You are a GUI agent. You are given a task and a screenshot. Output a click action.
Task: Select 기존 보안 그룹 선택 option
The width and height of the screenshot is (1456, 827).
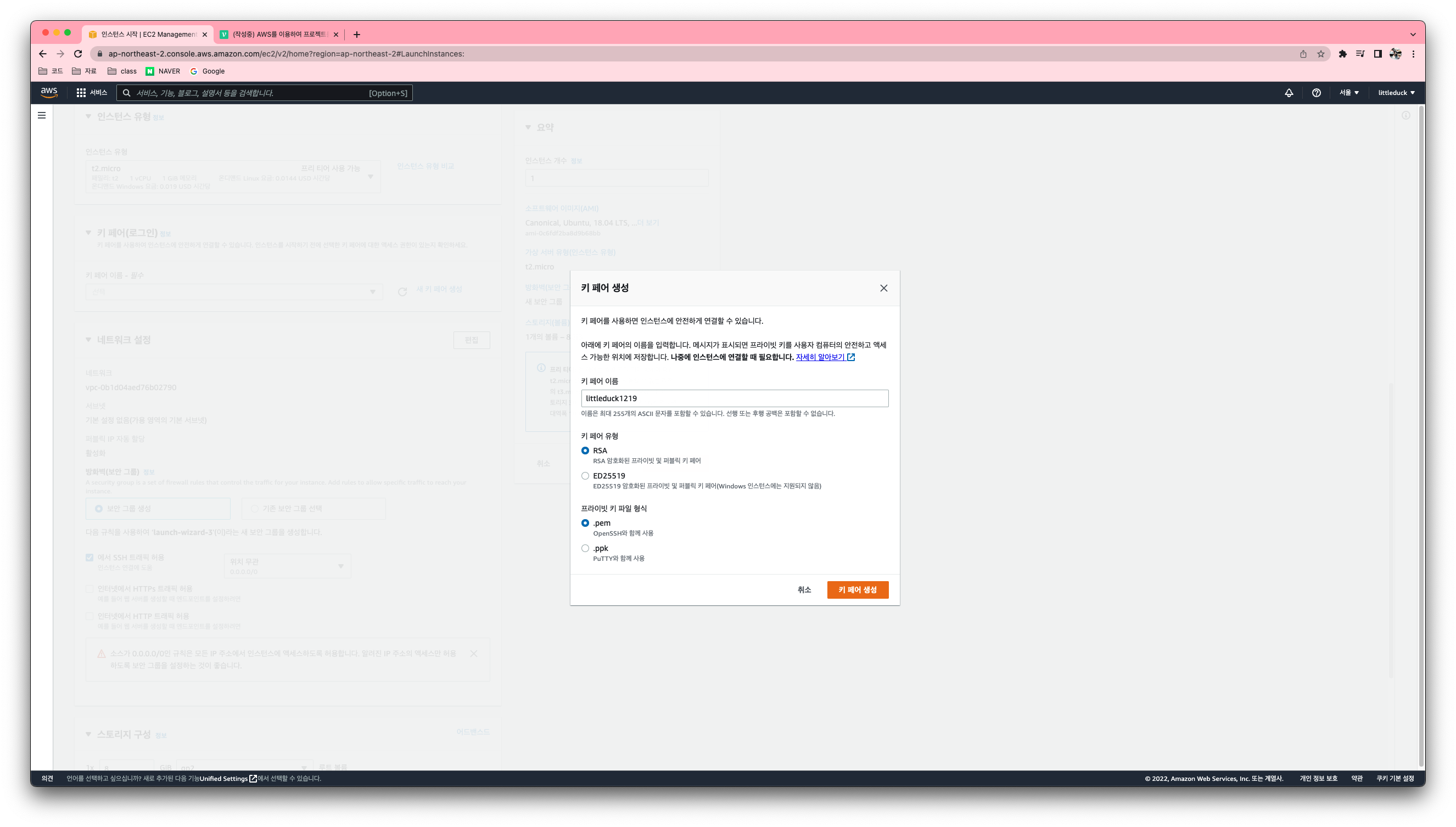[x=313, y=508]
